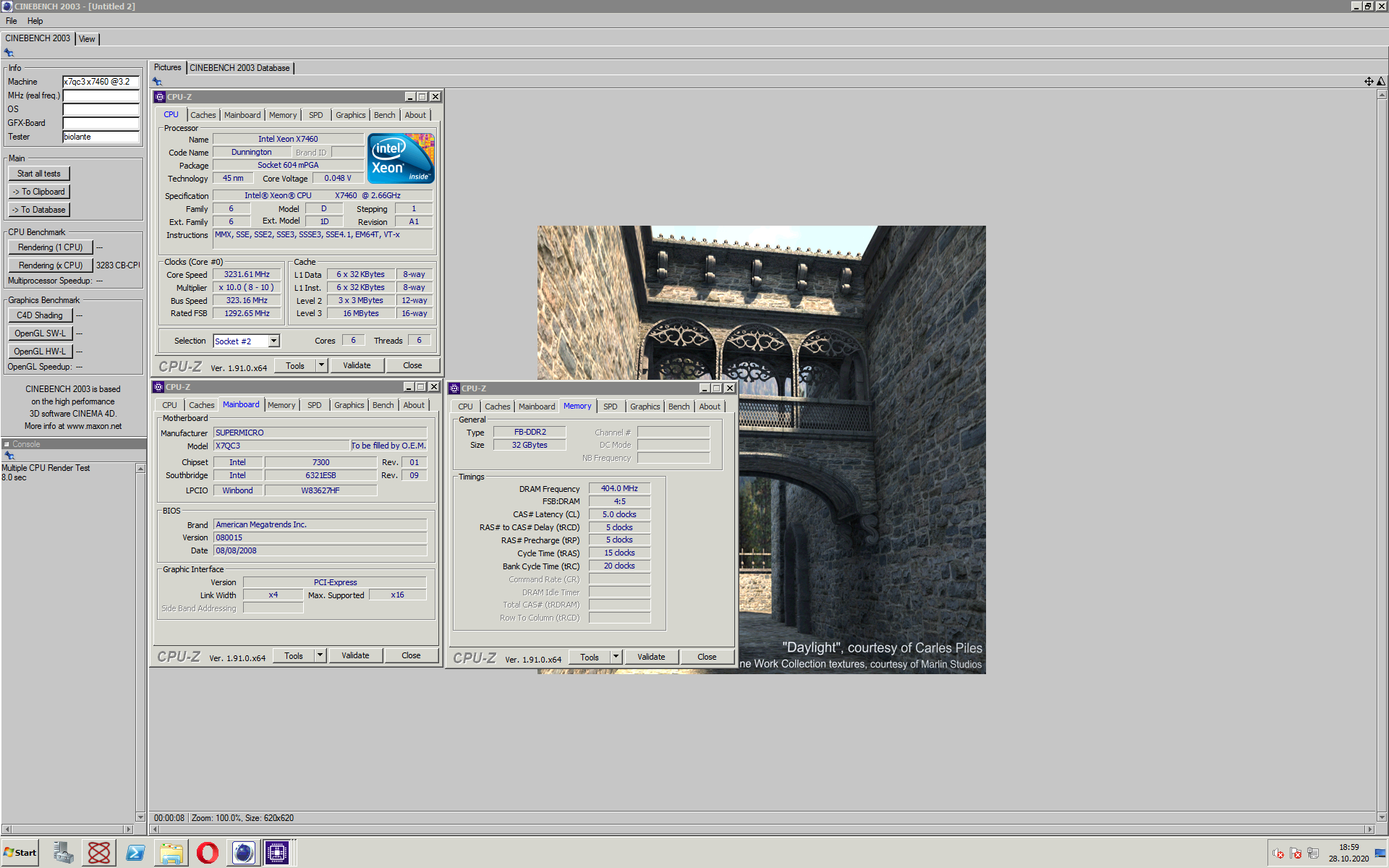Click the Tester input field
Image resolution: width=1389 pixels, height=868 pixels.
tap(101, 137)
